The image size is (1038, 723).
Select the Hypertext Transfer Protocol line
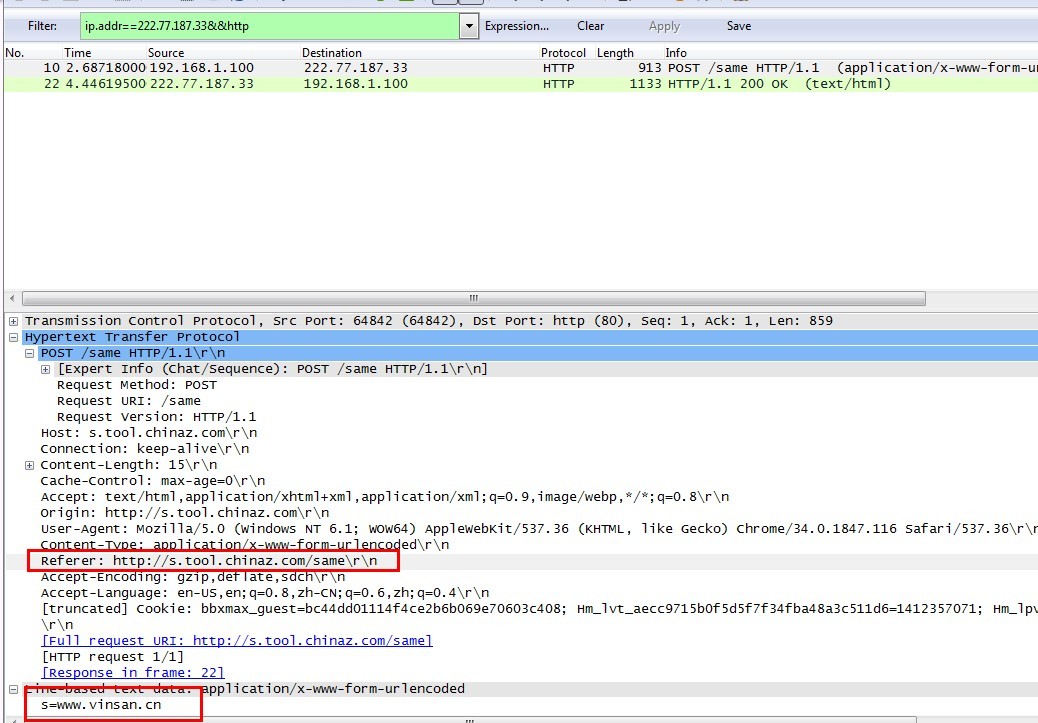click(x=132, y=337)
